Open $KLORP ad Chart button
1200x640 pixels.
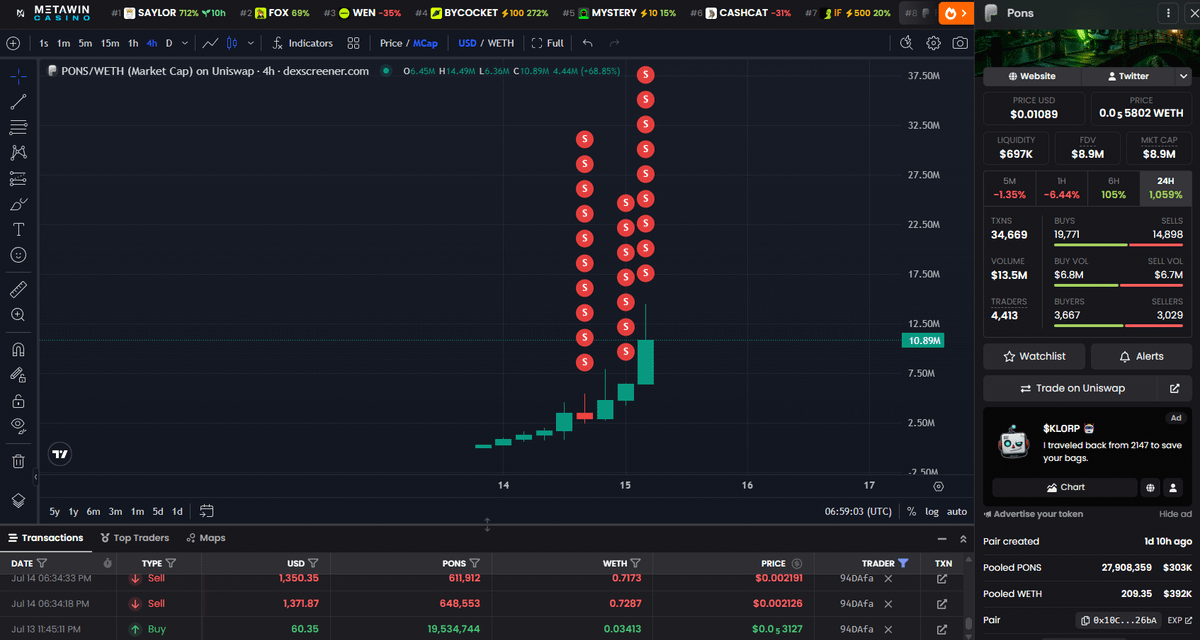tap(1065, 487)
